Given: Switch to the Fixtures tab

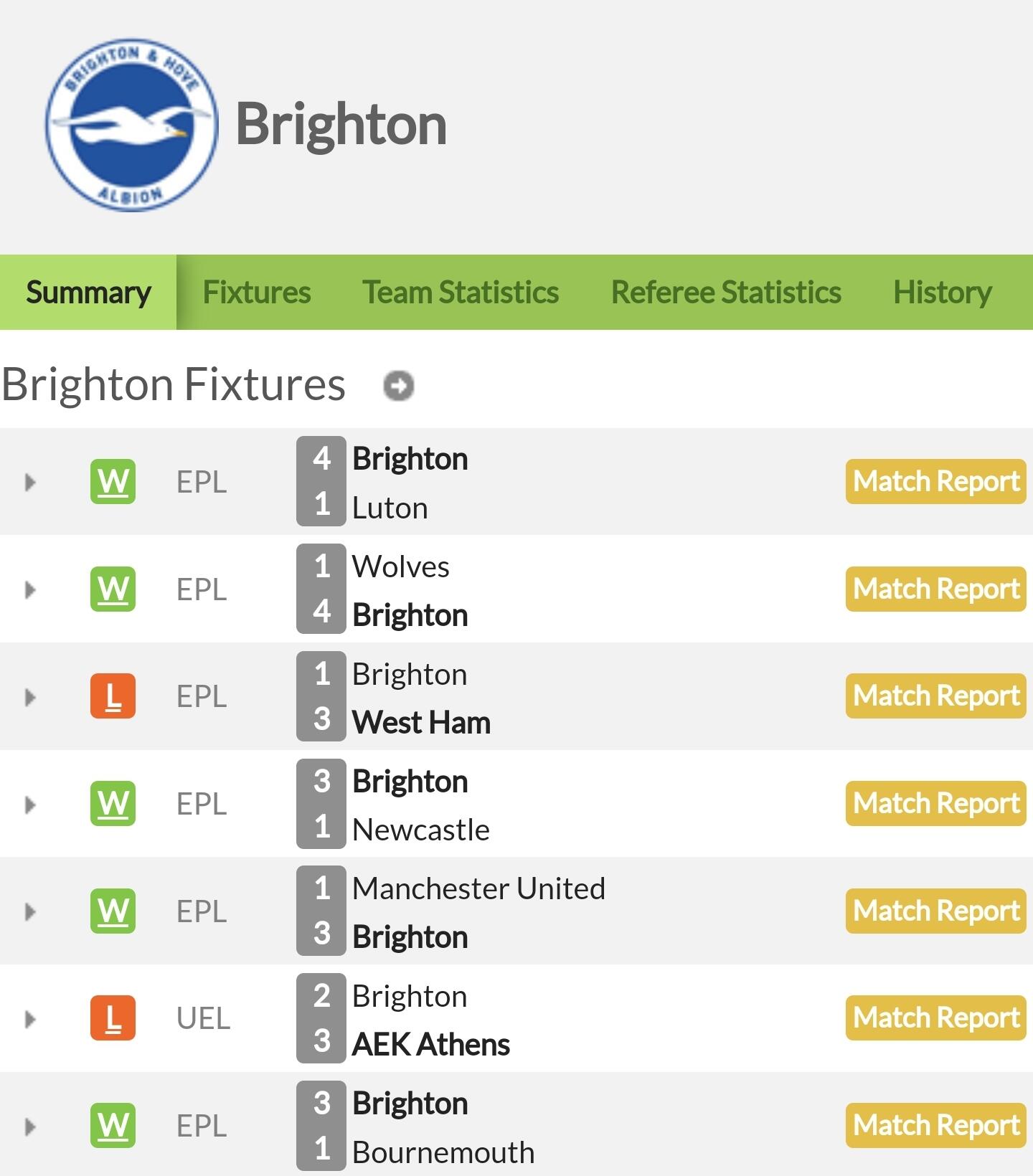Looking at the screenshot, I should click(257, 293).
